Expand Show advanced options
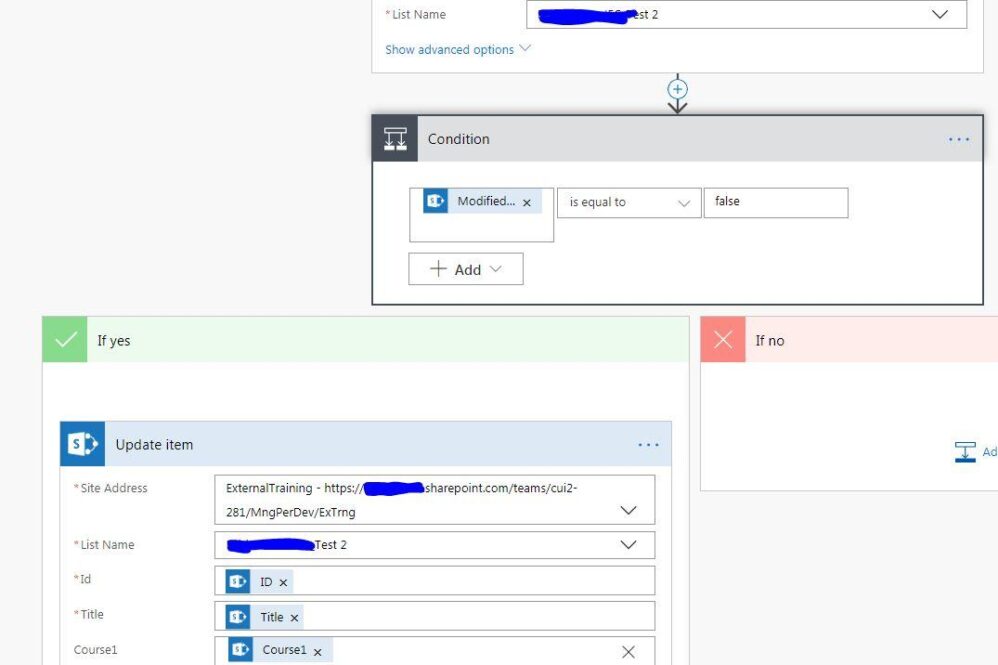Viewport: 998px width, 665px height. click(458, 49)
